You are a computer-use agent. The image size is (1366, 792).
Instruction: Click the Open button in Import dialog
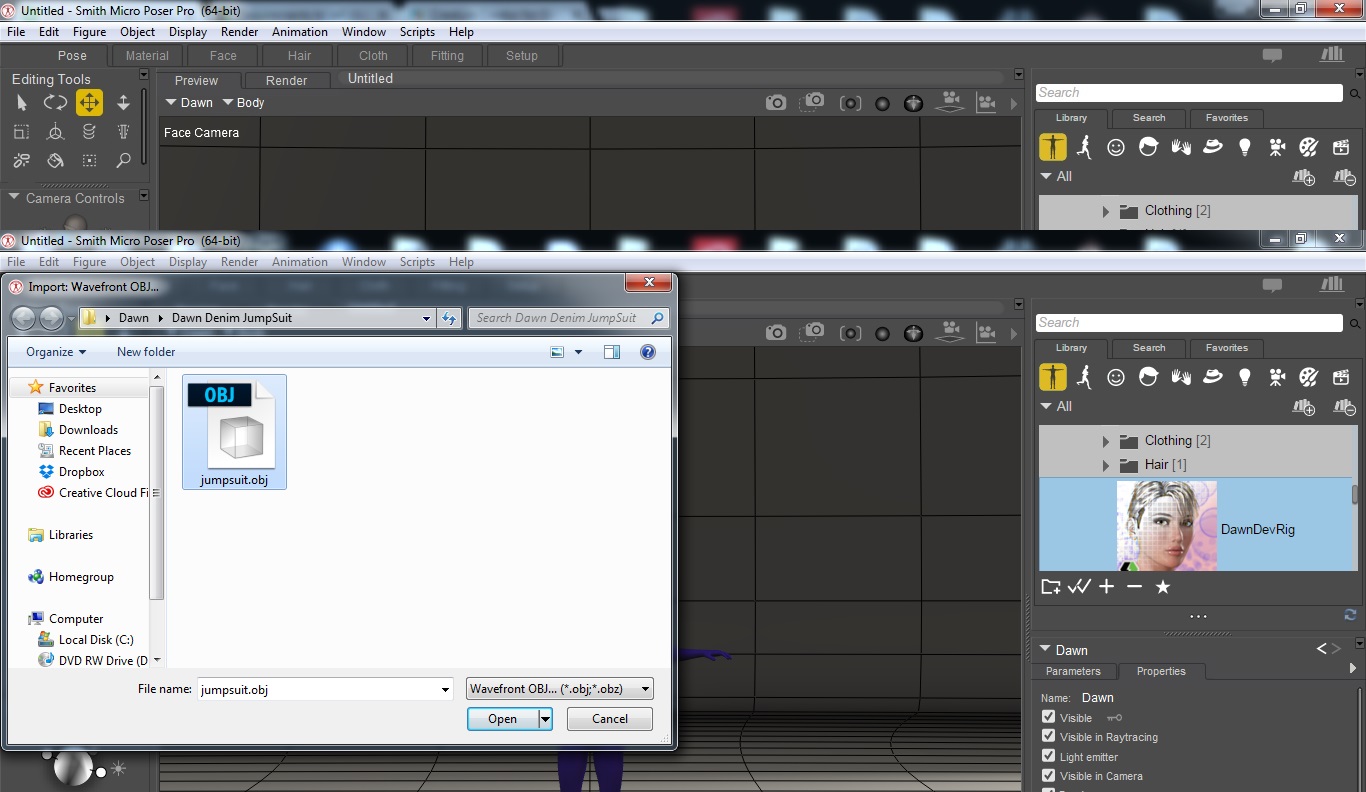click(502, 719)
